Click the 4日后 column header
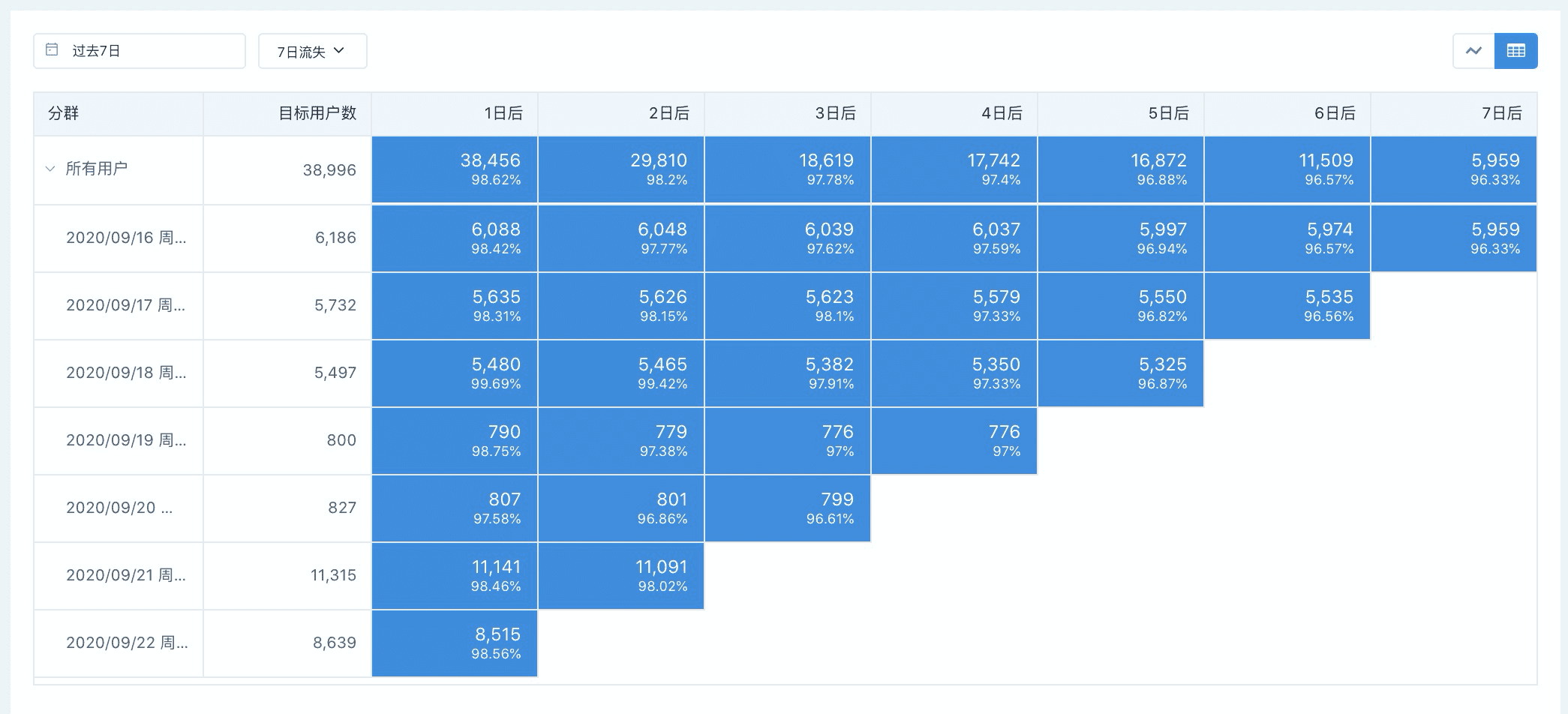 (954, 114)
